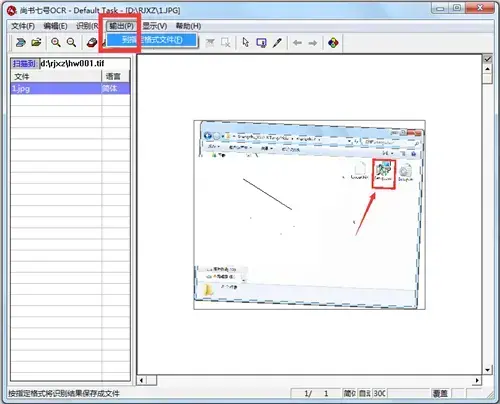This screenshot has height=404, width=500.
Task: Toggle the checkmark box above vertical scrollbar
Action: [488, 59]
